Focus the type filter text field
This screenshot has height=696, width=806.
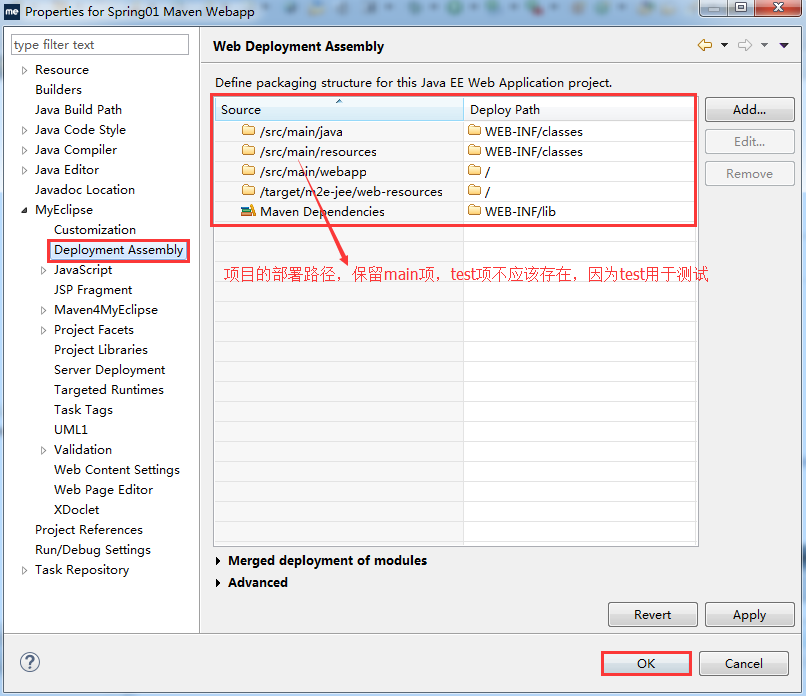(100, 45)
